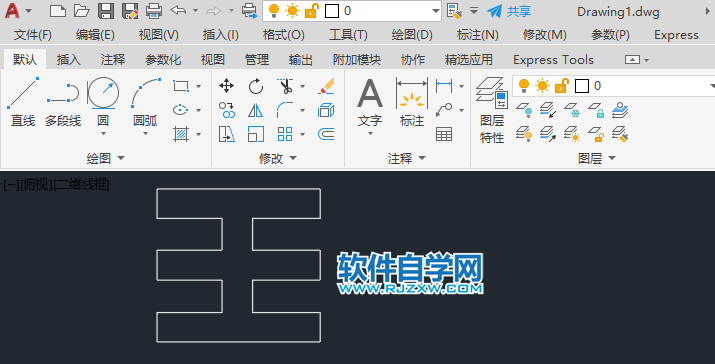
Task: Open the 文件(F) menu
Action: [33, 35]
